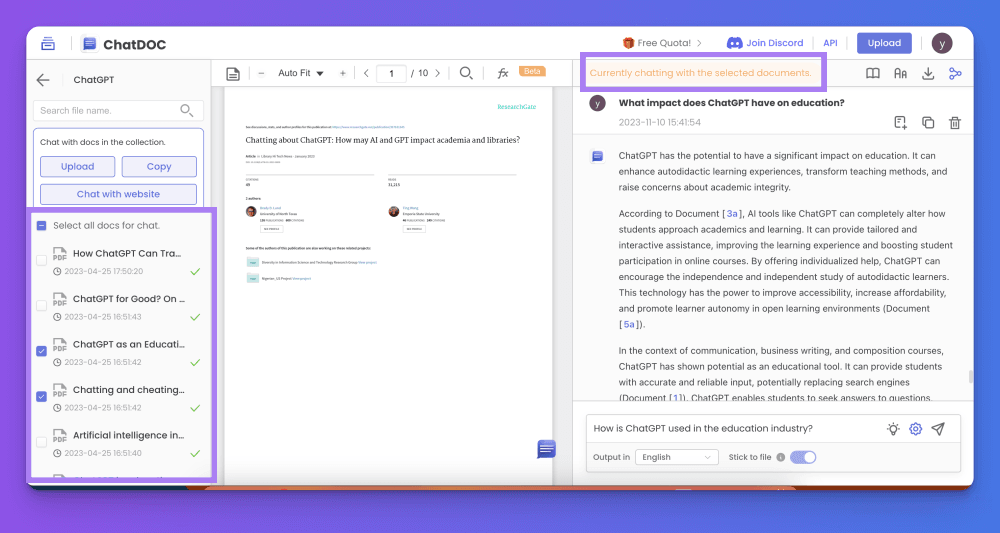
Task: Click the search magnifier in PDF toolbar
Action: (466, 73)
